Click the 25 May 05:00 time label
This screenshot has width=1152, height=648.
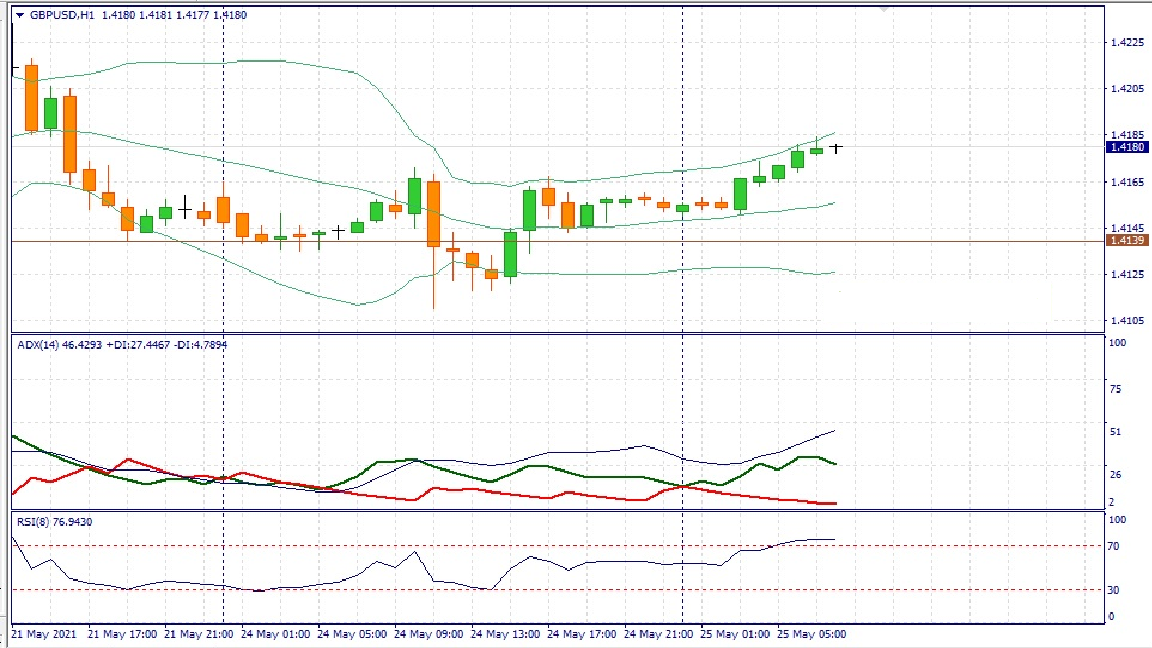coord(813,634)
